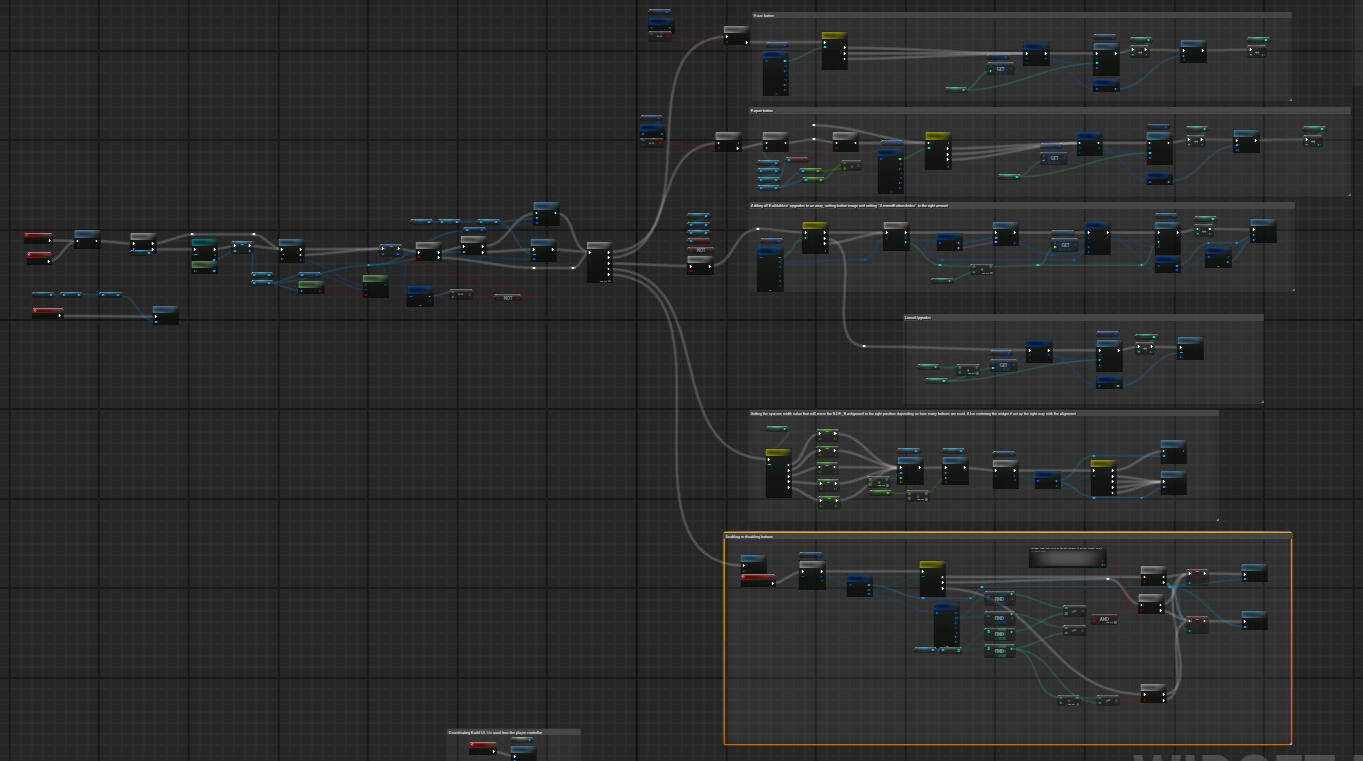Viewport: 1363px width, 761px height.
Task: Click the GET node in the third comment box
Action: coord(1064,244)
